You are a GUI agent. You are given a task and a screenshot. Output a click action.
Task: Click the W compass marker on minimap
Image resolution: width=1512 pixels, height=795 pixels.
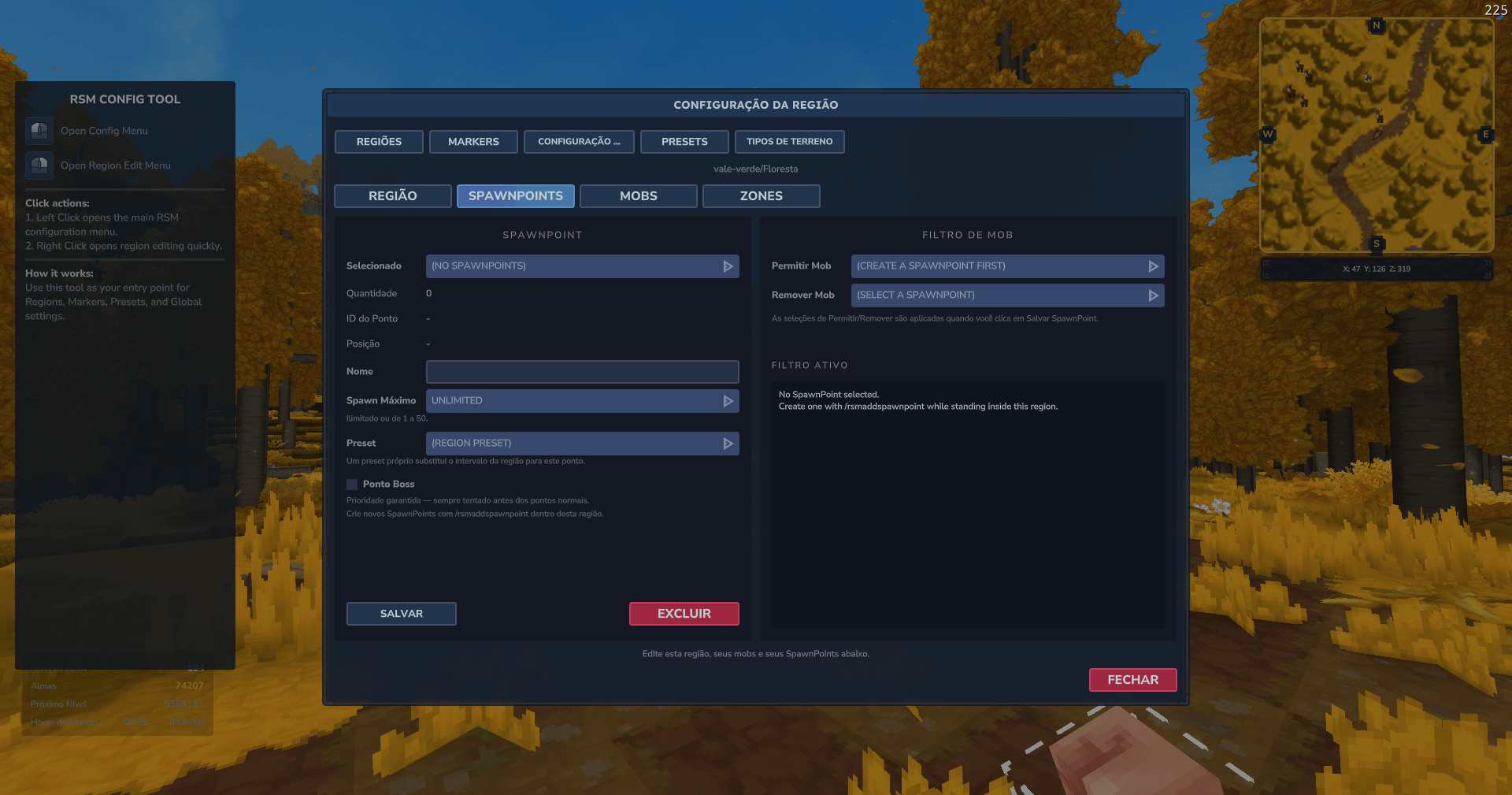1268,134
